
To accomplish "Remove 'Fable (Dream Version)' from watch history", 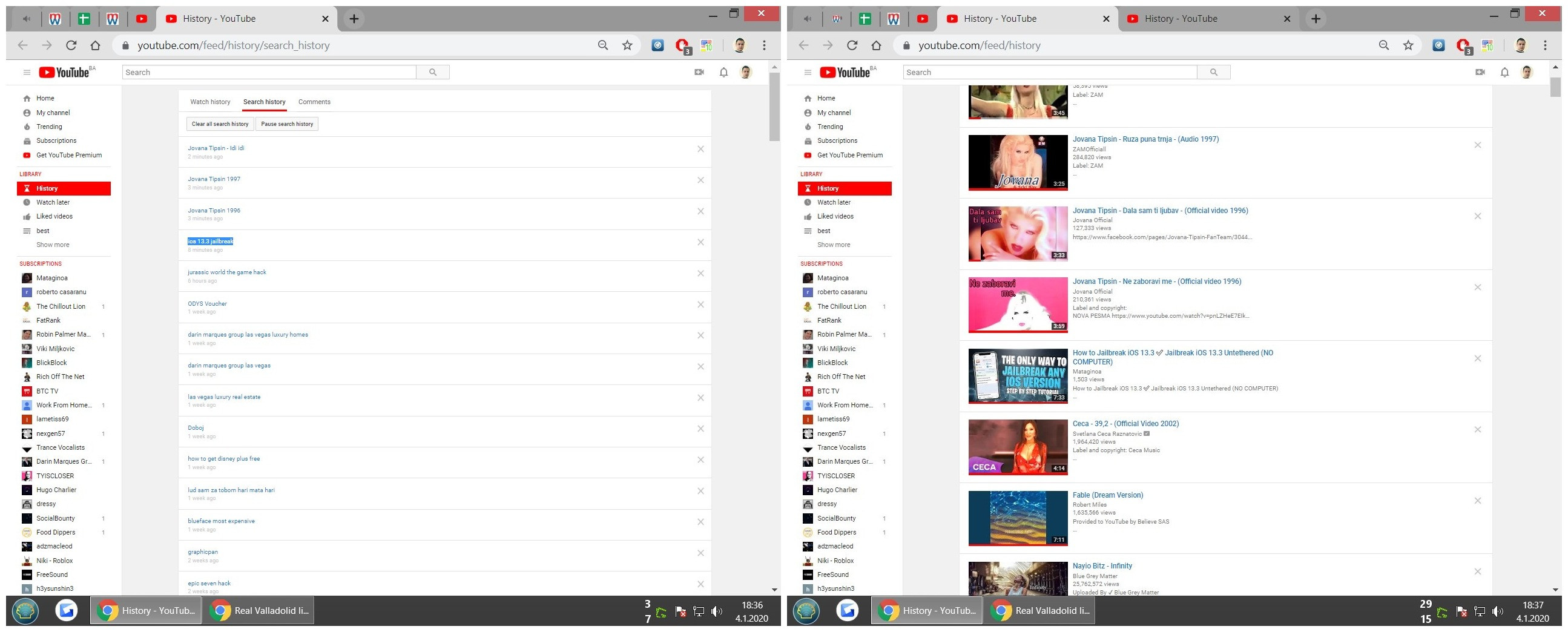I will (1477, 501).
